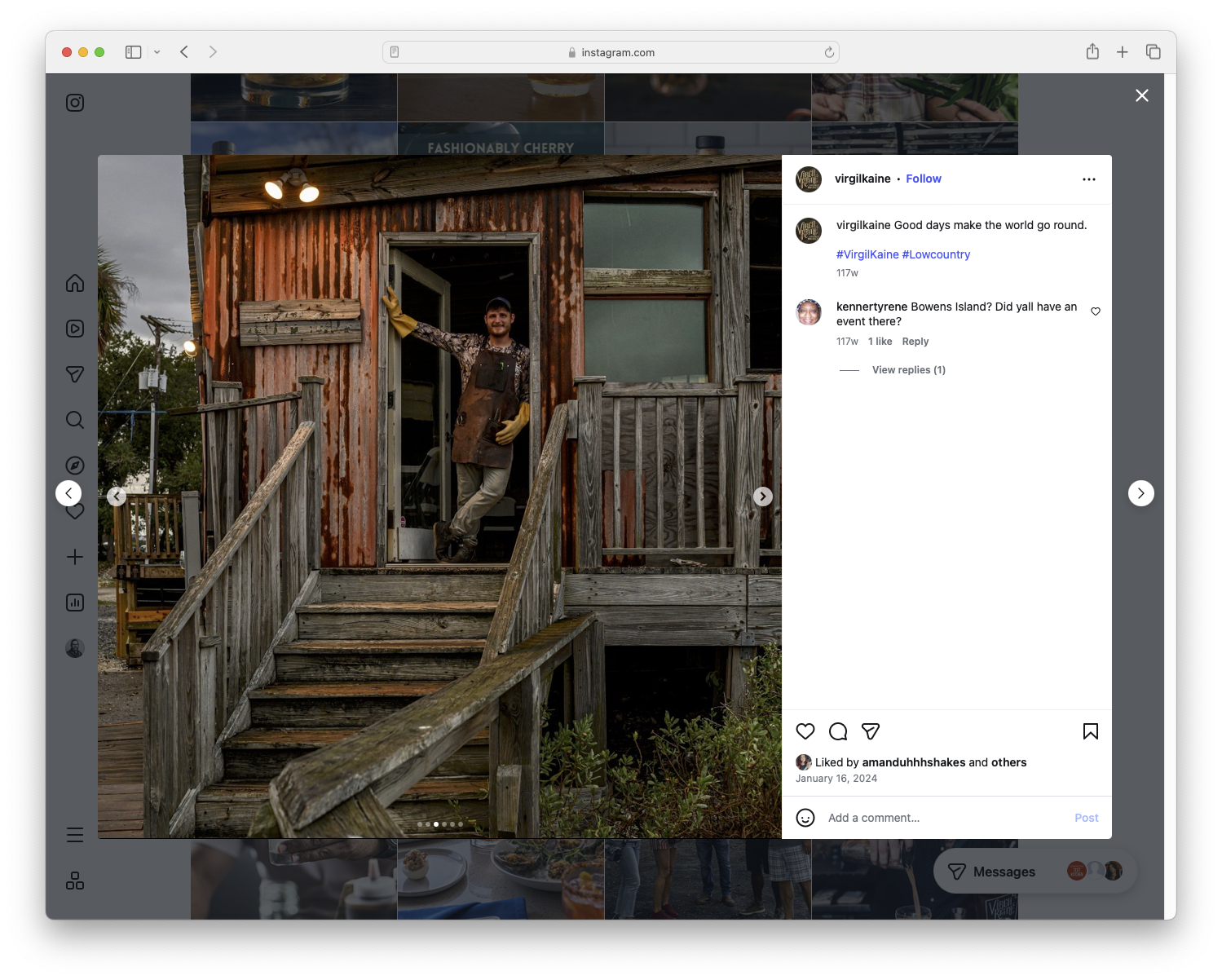Viewport: 1222px width, 980px height.
Task: Open post options three-dots menu
Action: [1089, 179]
